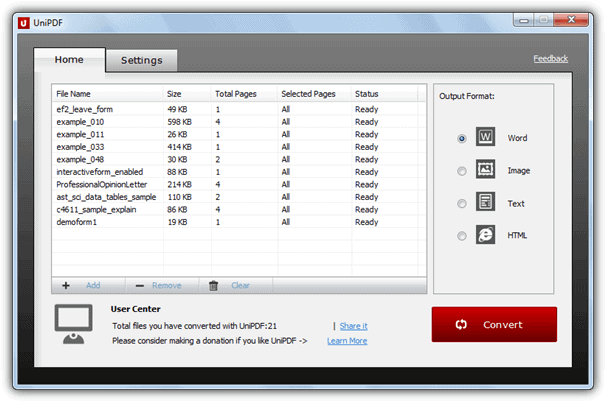Click Add to add a file
The width and height of the screenshot is (606, 401).
pos(93,285)
